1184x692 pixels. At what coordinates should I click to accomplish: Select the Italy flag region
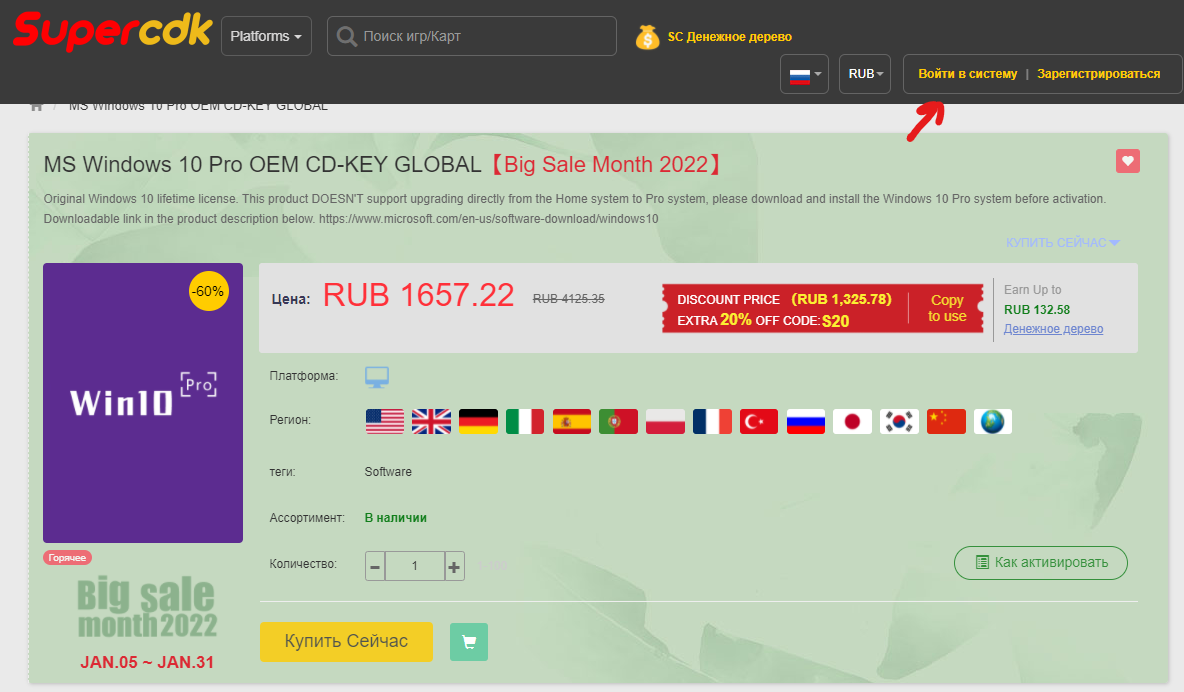click(525, 422)
